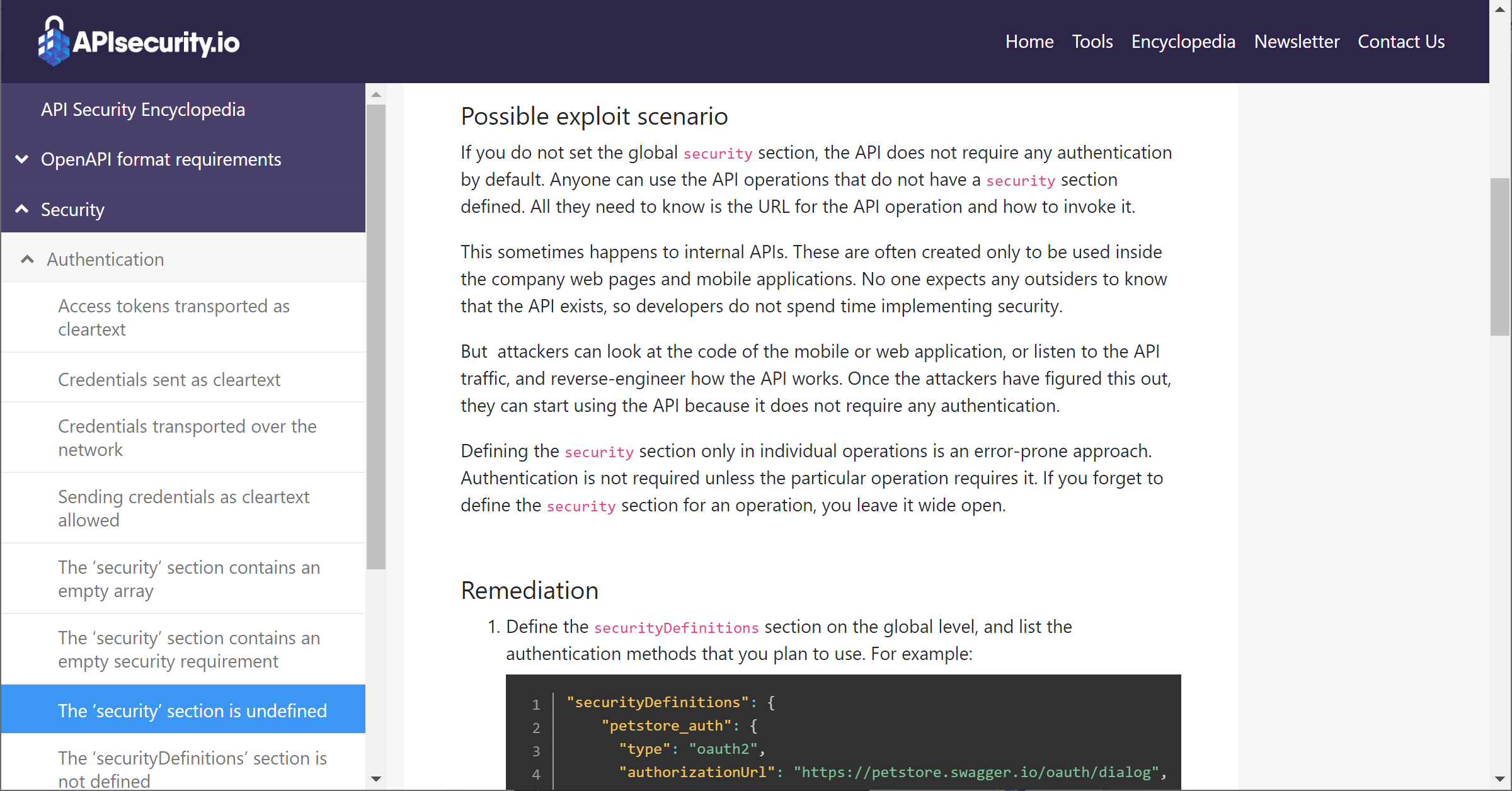Screen dimensions: 1512x791
Task: Open 'Access tokens transported as cleartext' article
Action: pos(173,317)
